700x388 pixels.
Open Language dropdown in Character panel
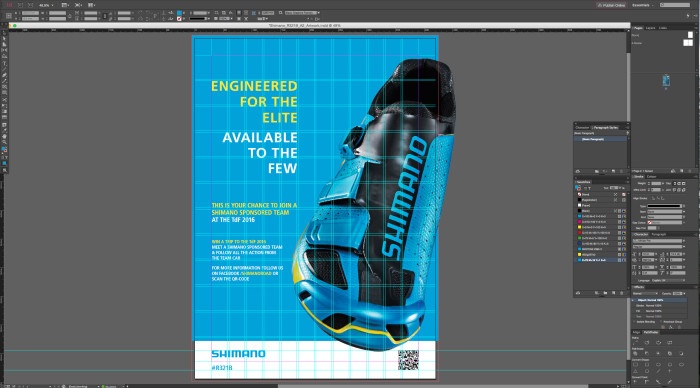coord(668,280)
